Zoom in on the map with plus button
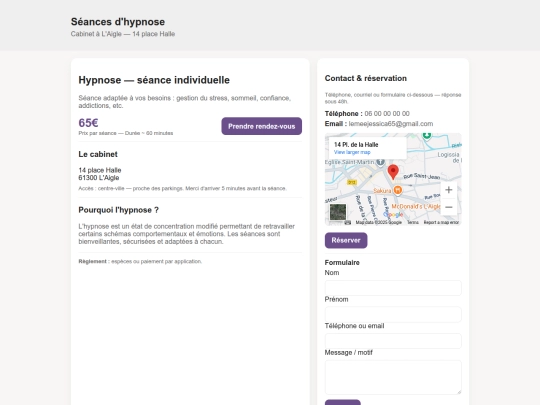540x405 pixels. click(448, 190)
